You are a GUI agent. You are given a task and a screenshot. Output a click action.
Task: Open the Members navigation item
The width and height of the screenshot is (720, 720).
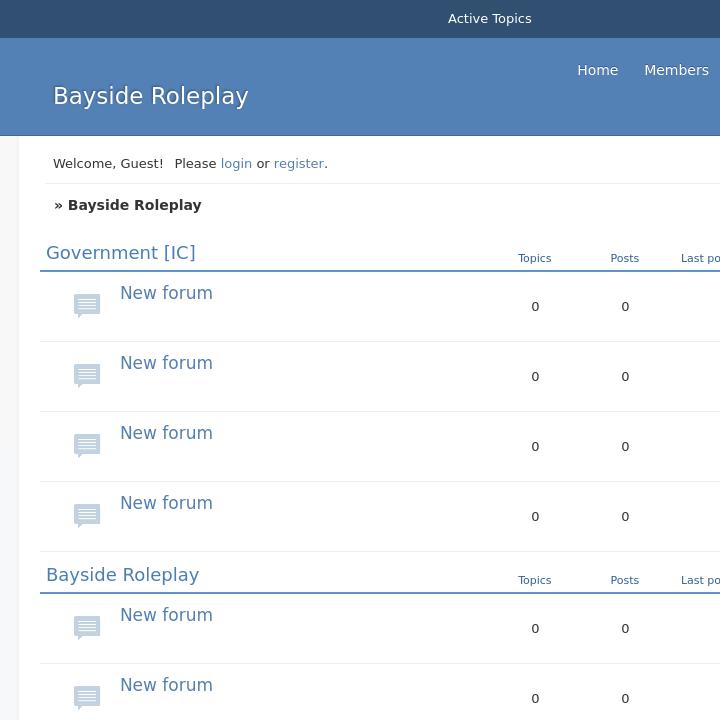point(676,70)
